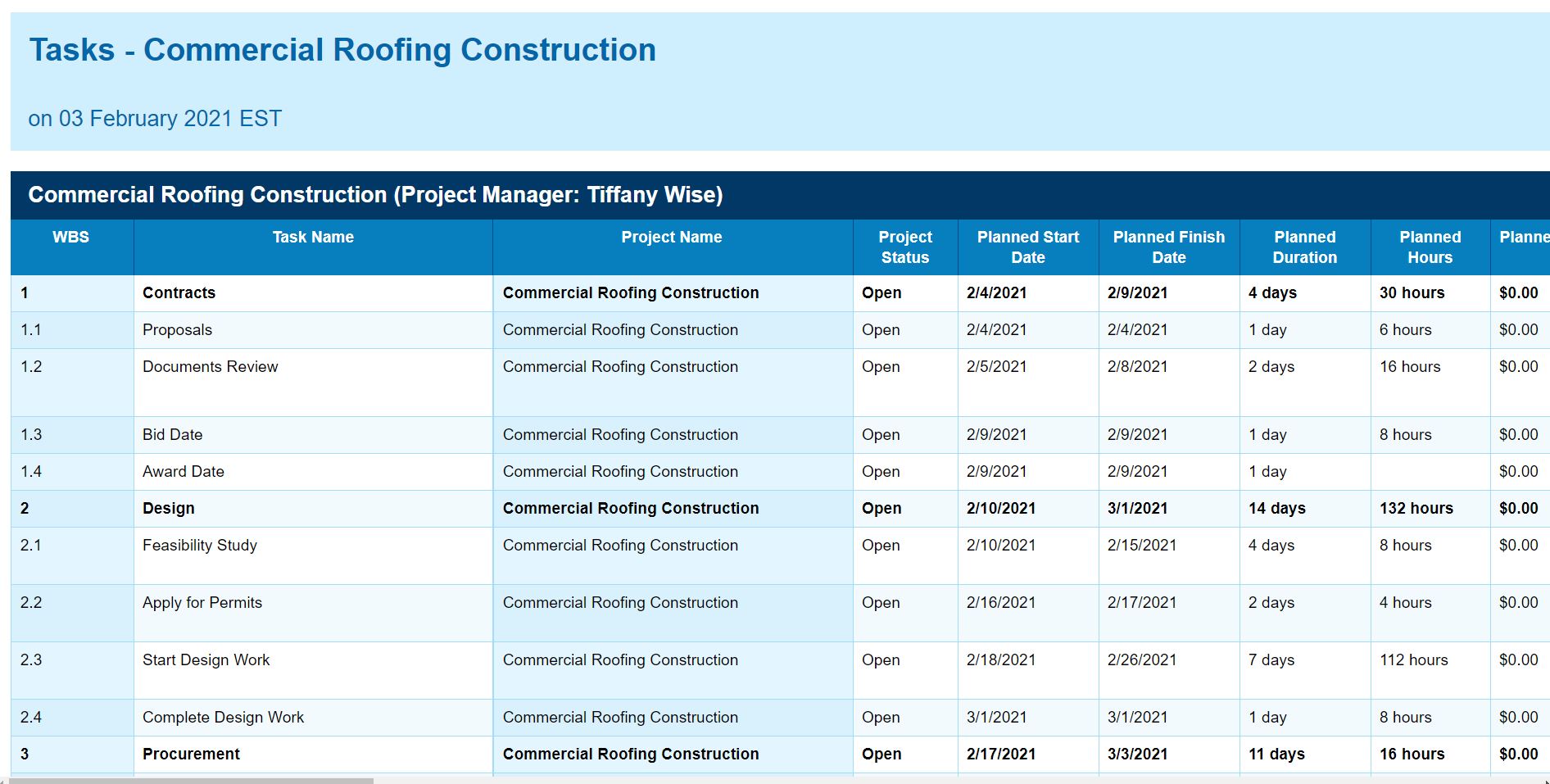Viewport: 1550px width, 784px height.
Task: Click the Planned Hours column header
Action: coord(1430,247)
